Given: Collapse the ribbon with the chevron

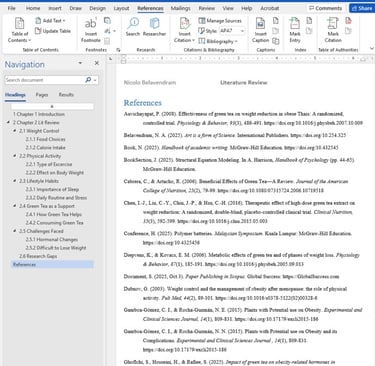Looking at the screenshot, I should pyautogui.click(x=372, y=49).
